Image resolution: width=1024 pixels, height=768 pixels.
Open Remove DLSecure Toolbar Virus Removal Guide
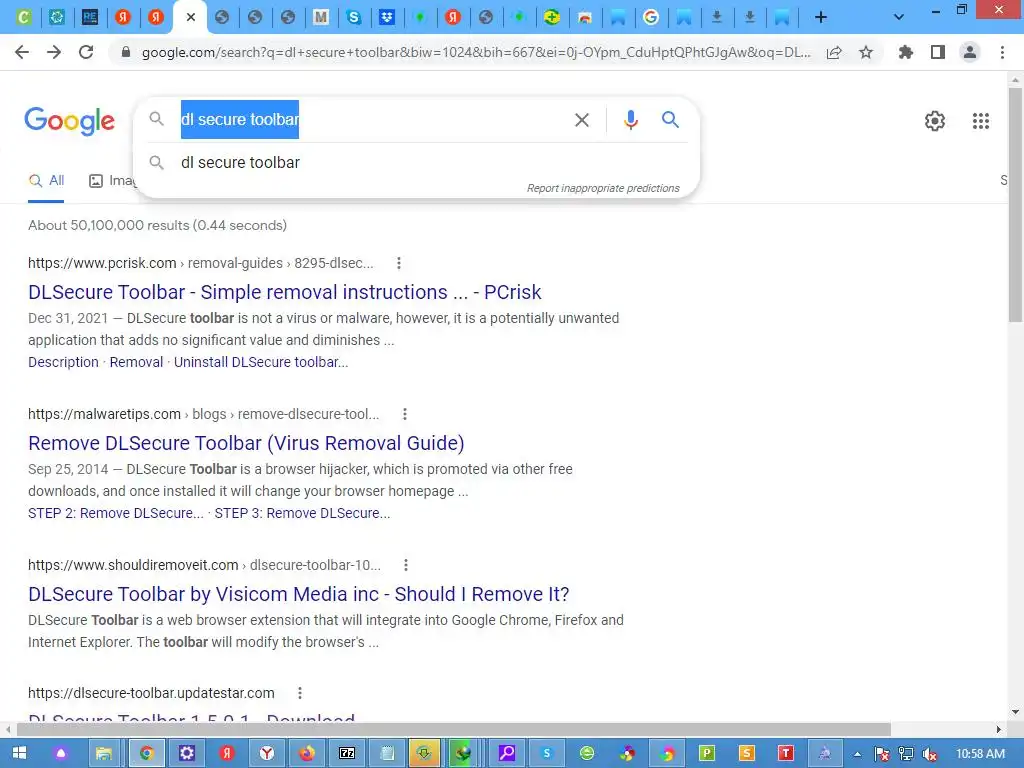[246, 443]
